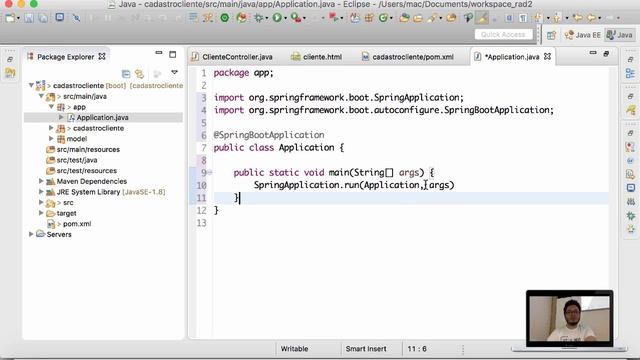Click the Debug bug toolbar icon
Image resolution: width=640 pixels, height=360 pixels.
pyautogui.click(x=258, y=18)
